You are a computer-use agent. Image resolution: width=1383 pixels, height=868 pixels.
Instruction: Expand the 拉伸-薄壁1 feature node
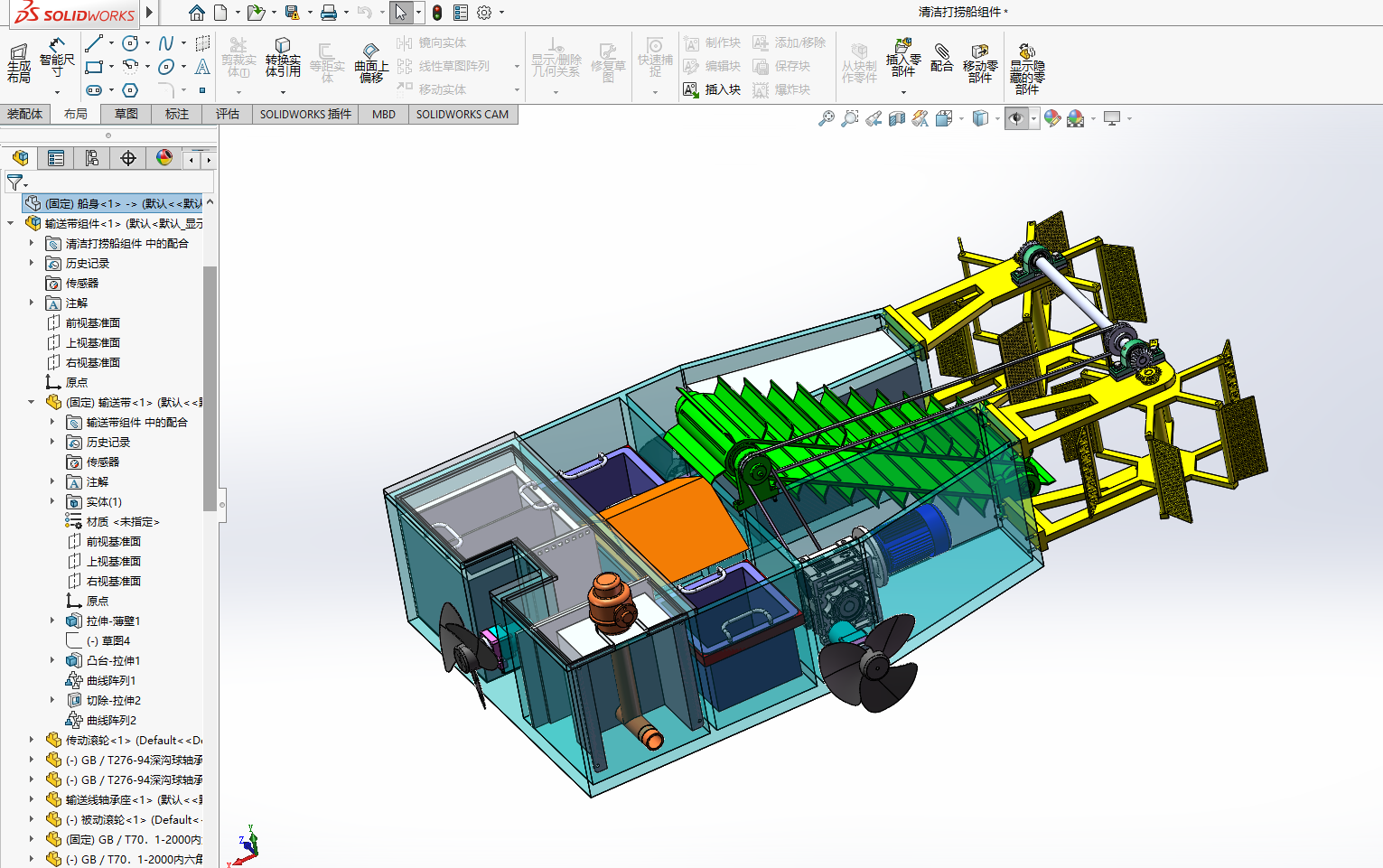[52, 621]
